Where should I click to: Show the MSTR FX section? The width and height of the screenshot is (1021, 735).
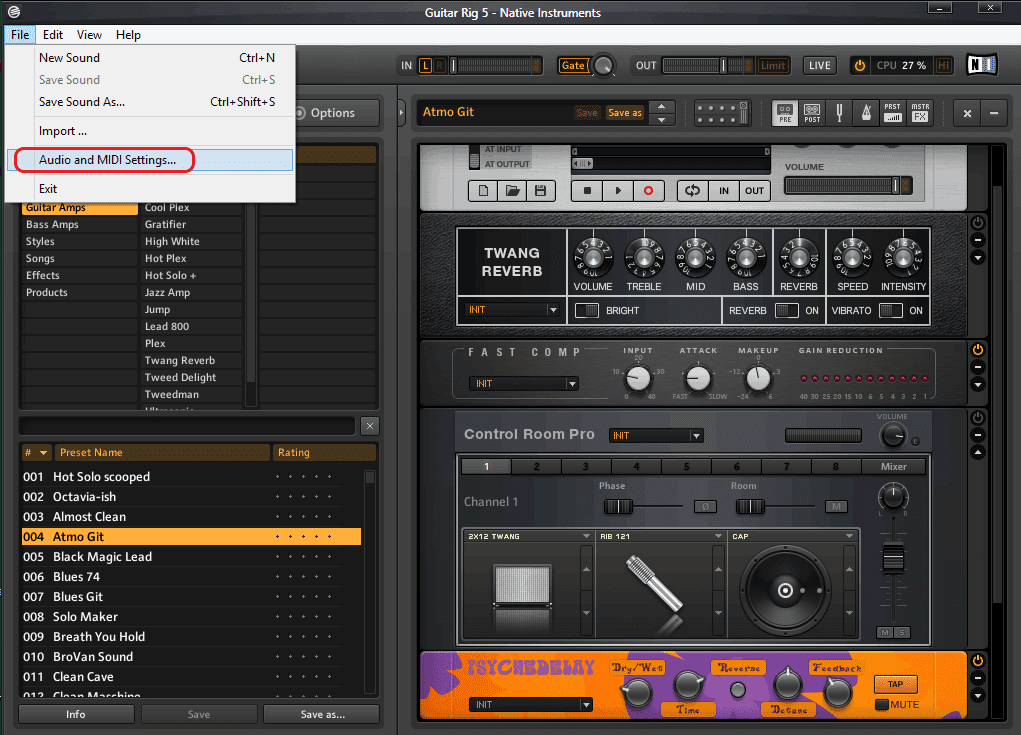point(920,113)
